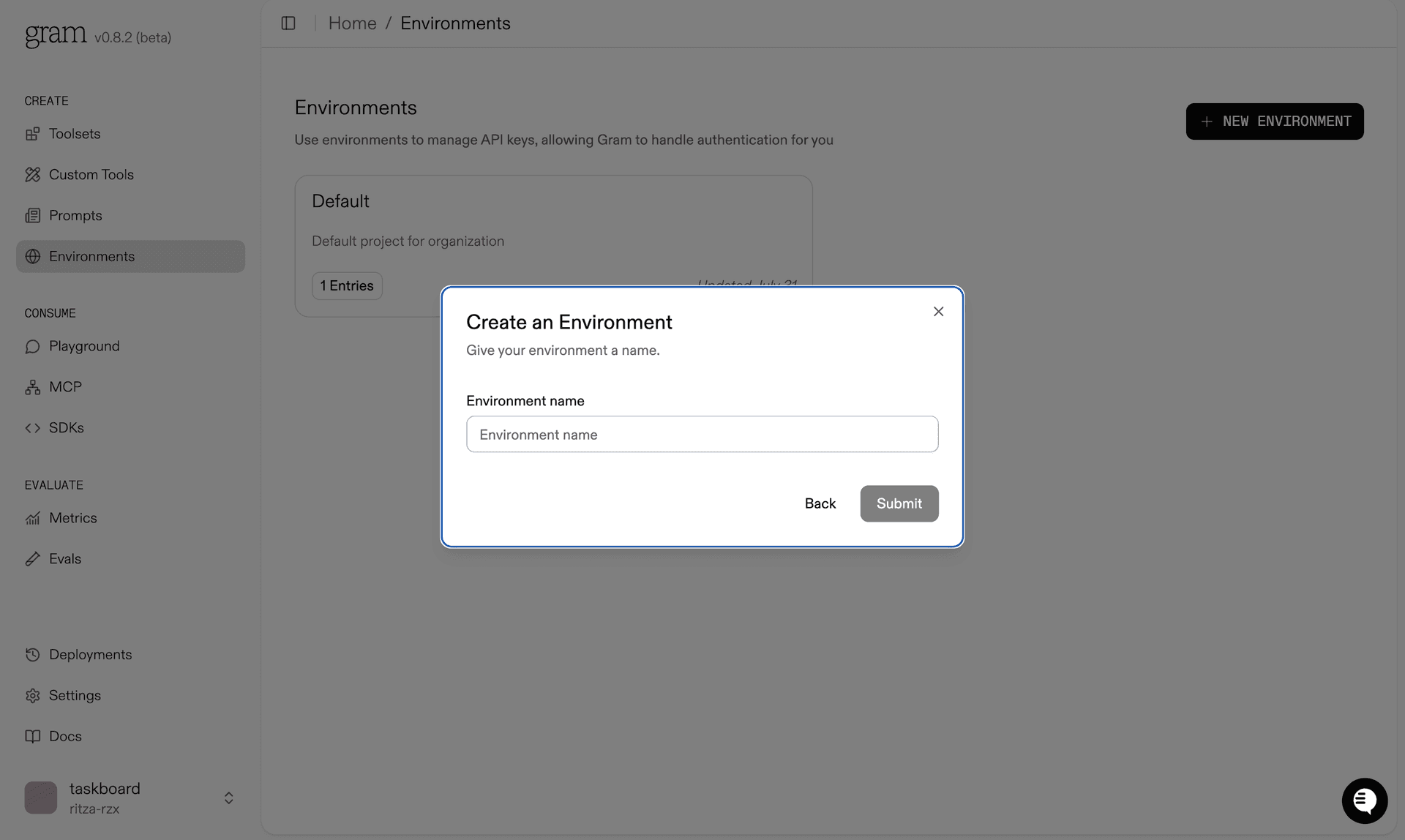Screen dimensions: 1405x840
Task: Toggle the sidebar collapse control
Action: [288, 23]
